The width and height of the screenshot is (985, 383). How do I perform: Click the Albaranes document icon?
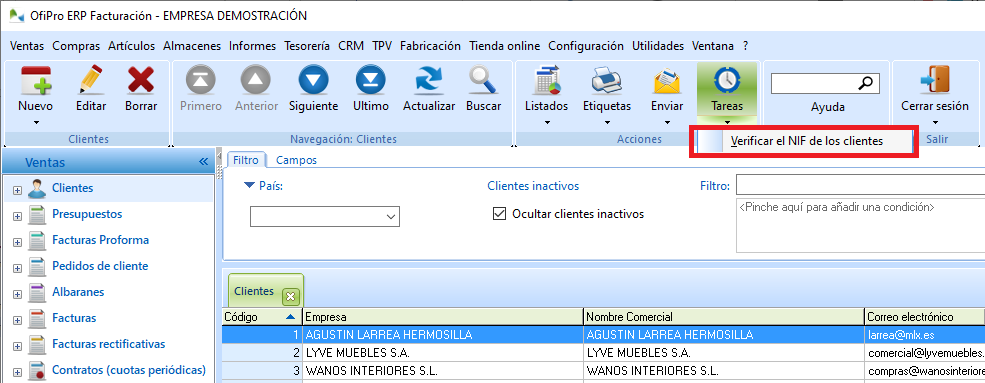38,293
